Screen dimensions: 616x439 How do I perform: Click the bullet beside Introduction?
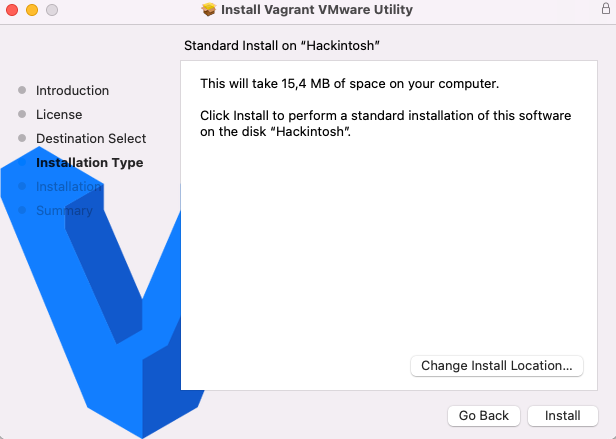(22, 90)
